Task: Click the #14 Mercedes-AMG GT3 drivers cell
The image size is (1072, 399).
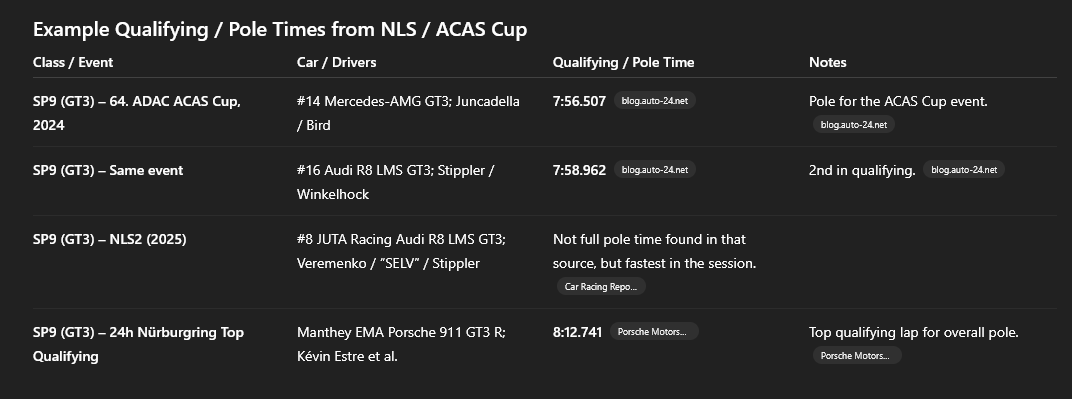Action: 408,113
